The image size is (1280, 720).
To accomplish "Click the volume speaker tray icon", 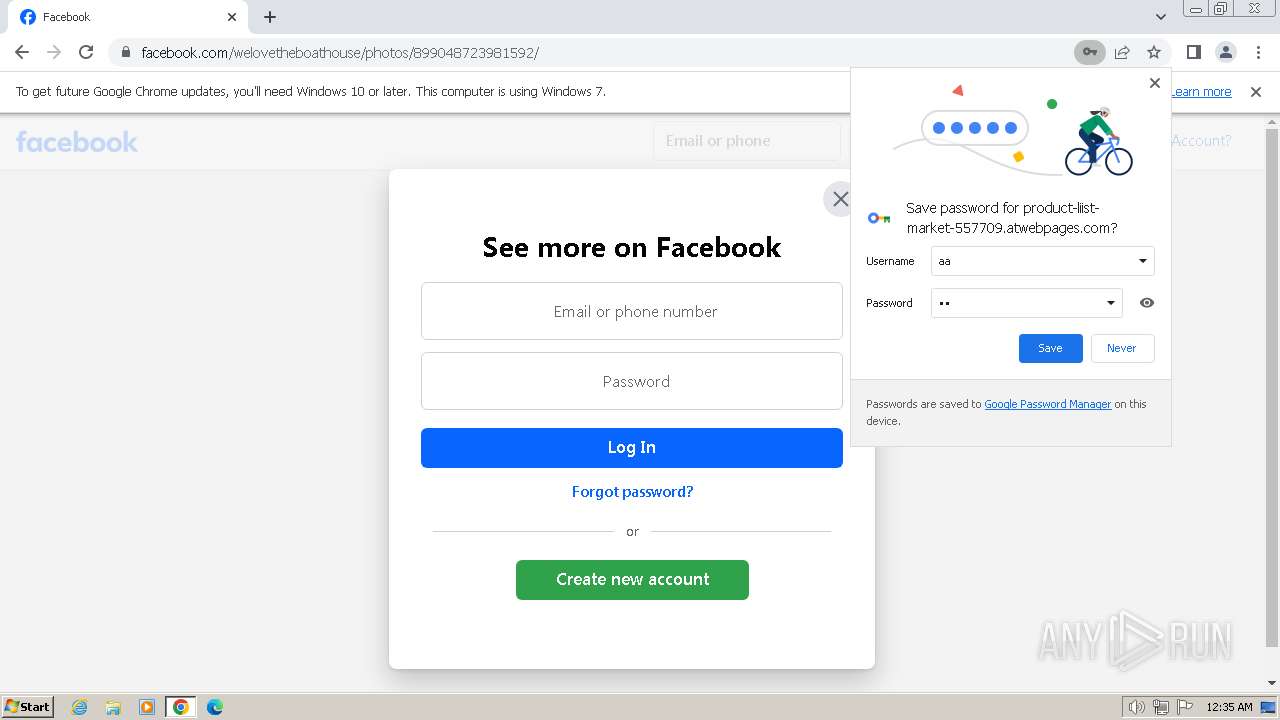I will pos(1137,707).
